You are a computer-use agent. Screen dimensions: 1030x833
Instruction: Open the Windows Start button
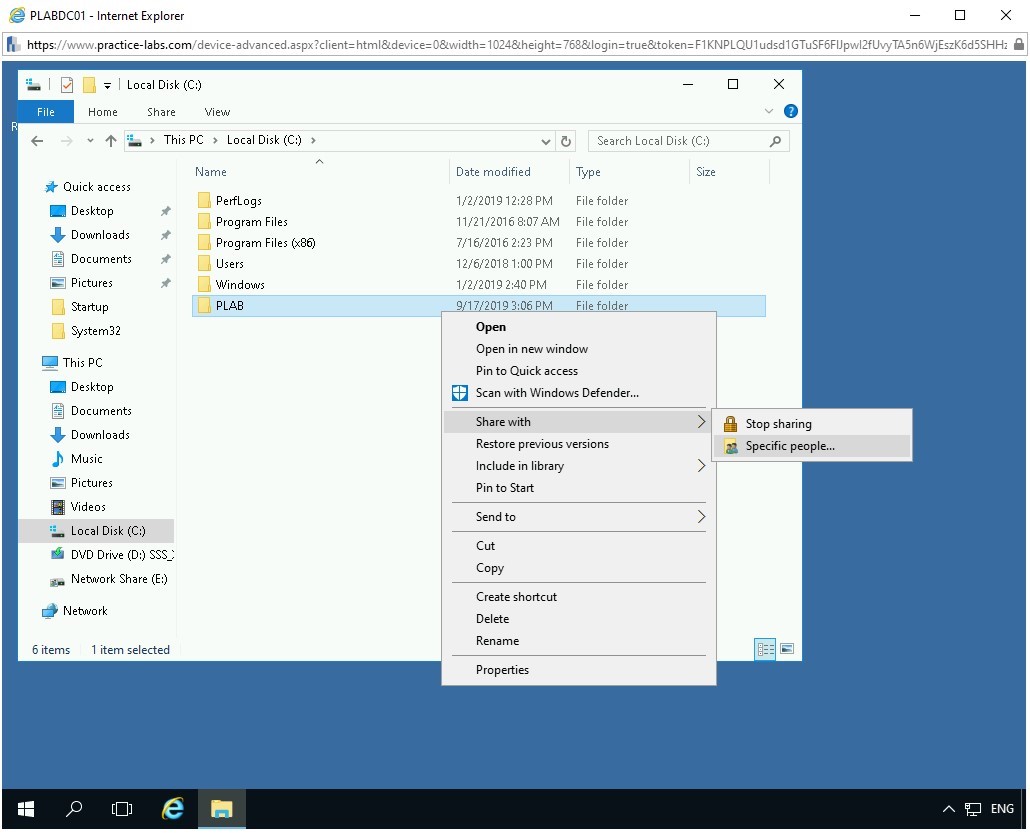pyautogui.click(x=26, y=809)
